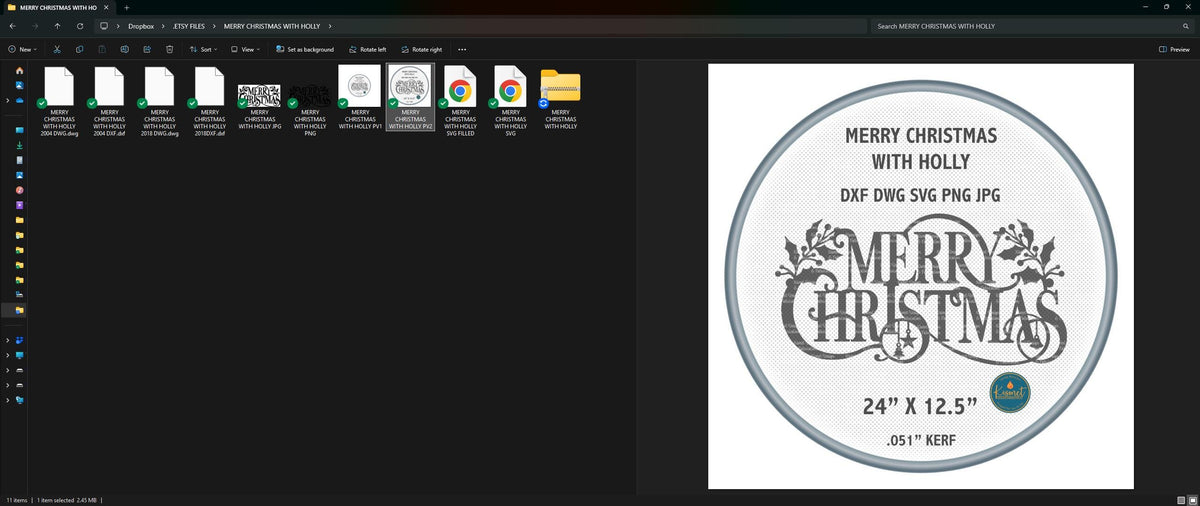This screenshot has height=506, width=1200.
Task: Select MERRY CHRISTMAS WITH HOLLY PV2 thumbnail
Action: click(x=410, y=98)
